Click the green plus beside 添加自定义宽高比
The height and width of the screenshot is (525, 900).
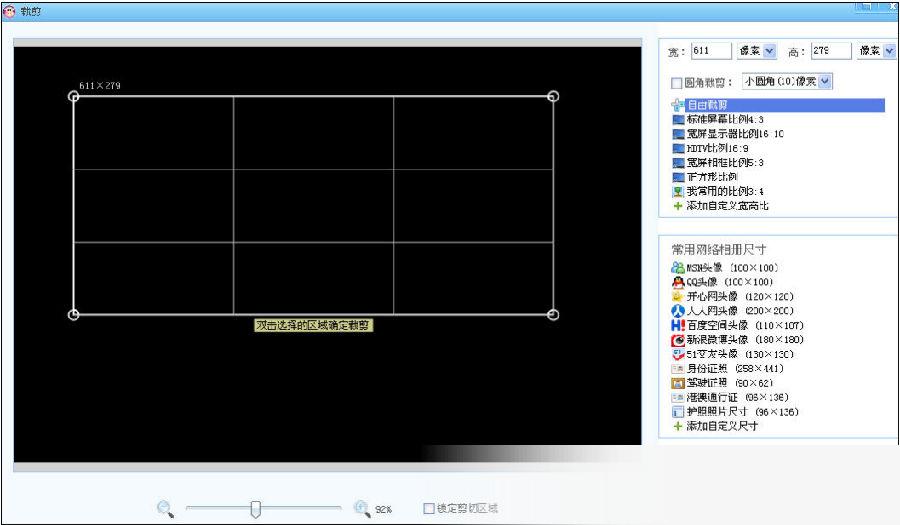(678, 205)
